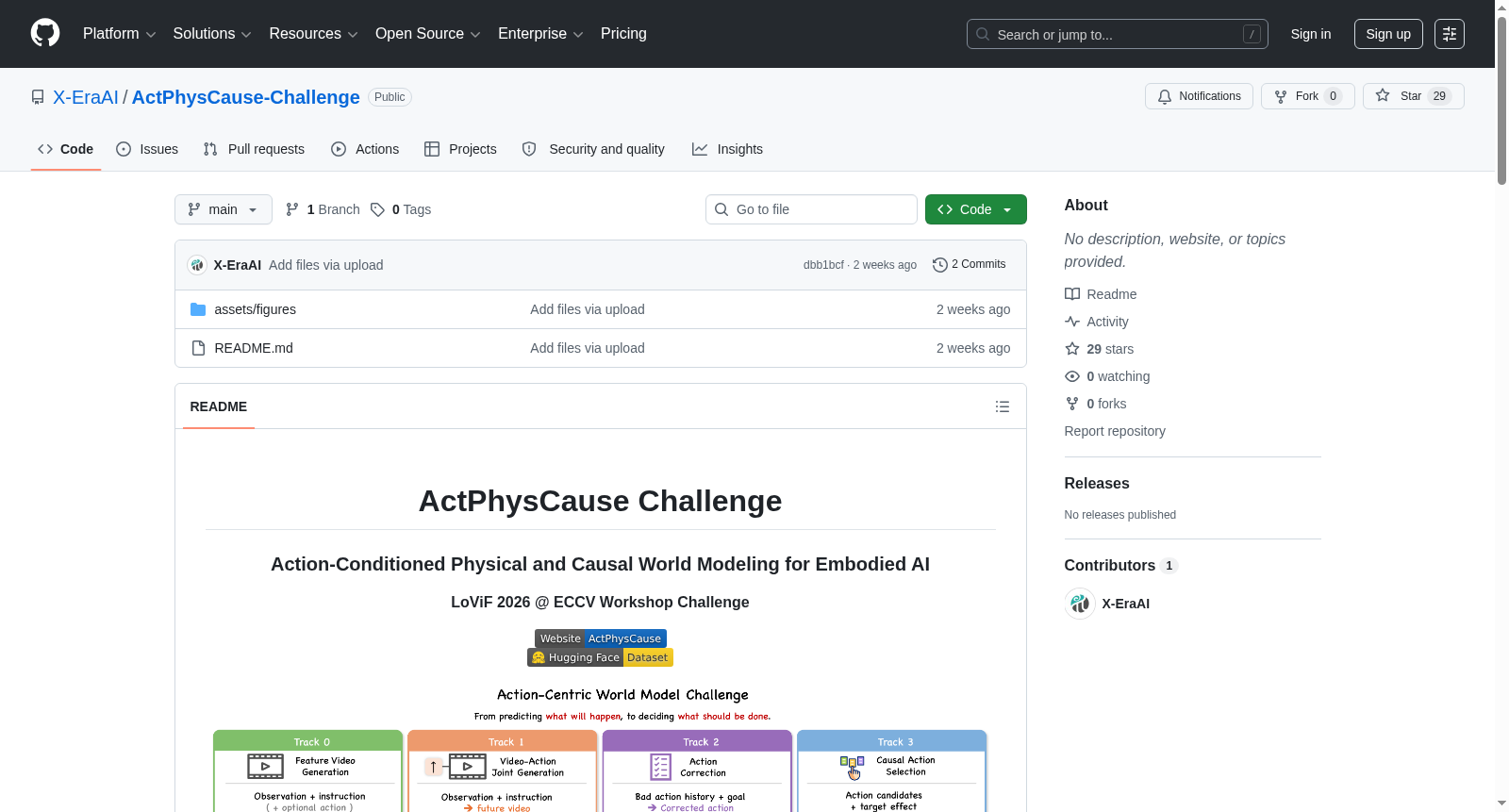Screen dimensions: 1509x812
Task: Expand the Open Source menu
Action: (427, 34)
